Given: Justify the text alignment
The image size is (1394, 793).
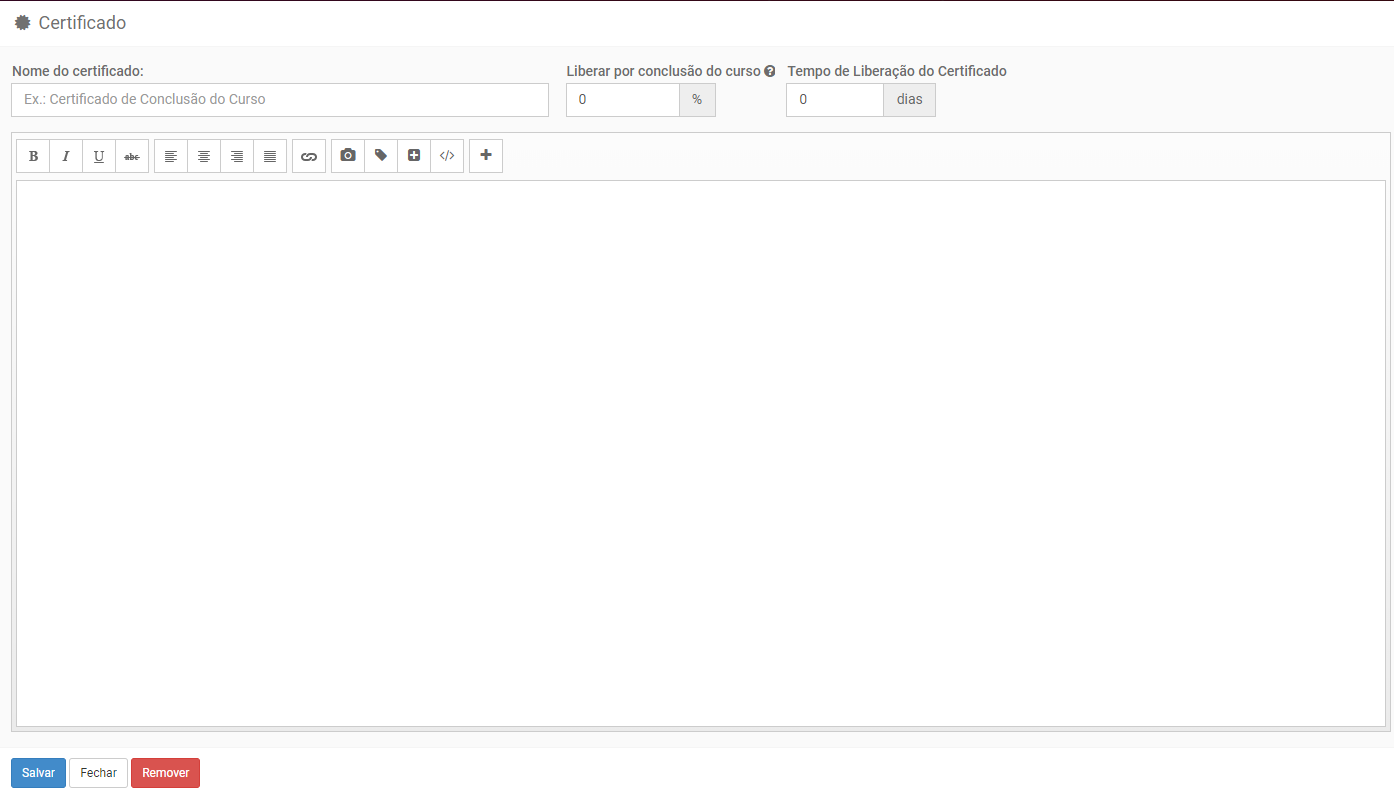Looking at the screenshot, I should [270, 156].
